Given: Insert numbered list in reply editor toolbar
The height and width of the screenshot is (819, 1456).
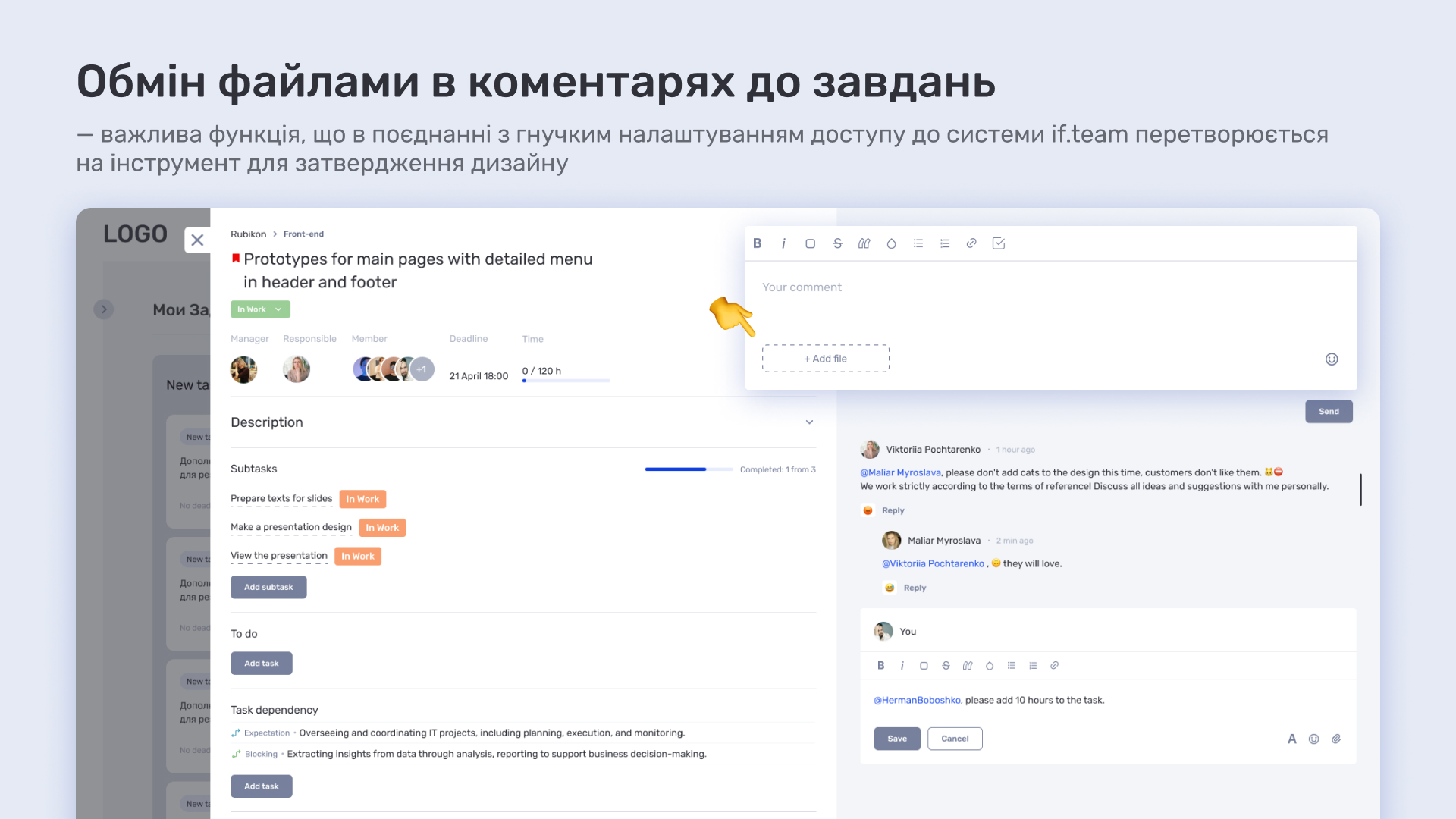Looking at the screenshot, I should pos(1033,665).
